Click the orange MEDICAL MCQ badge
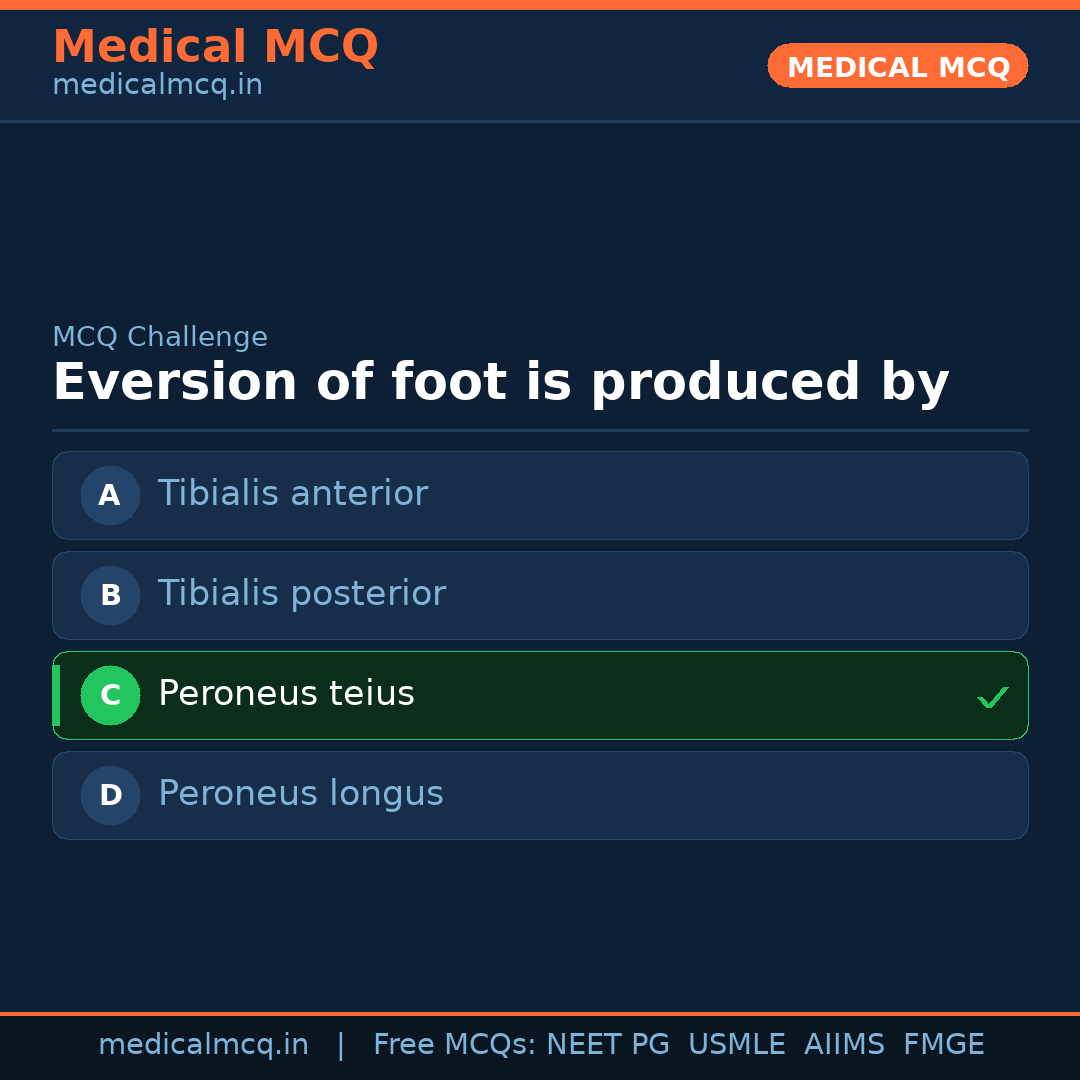The image size is (1080, 1080). [897, 66]
